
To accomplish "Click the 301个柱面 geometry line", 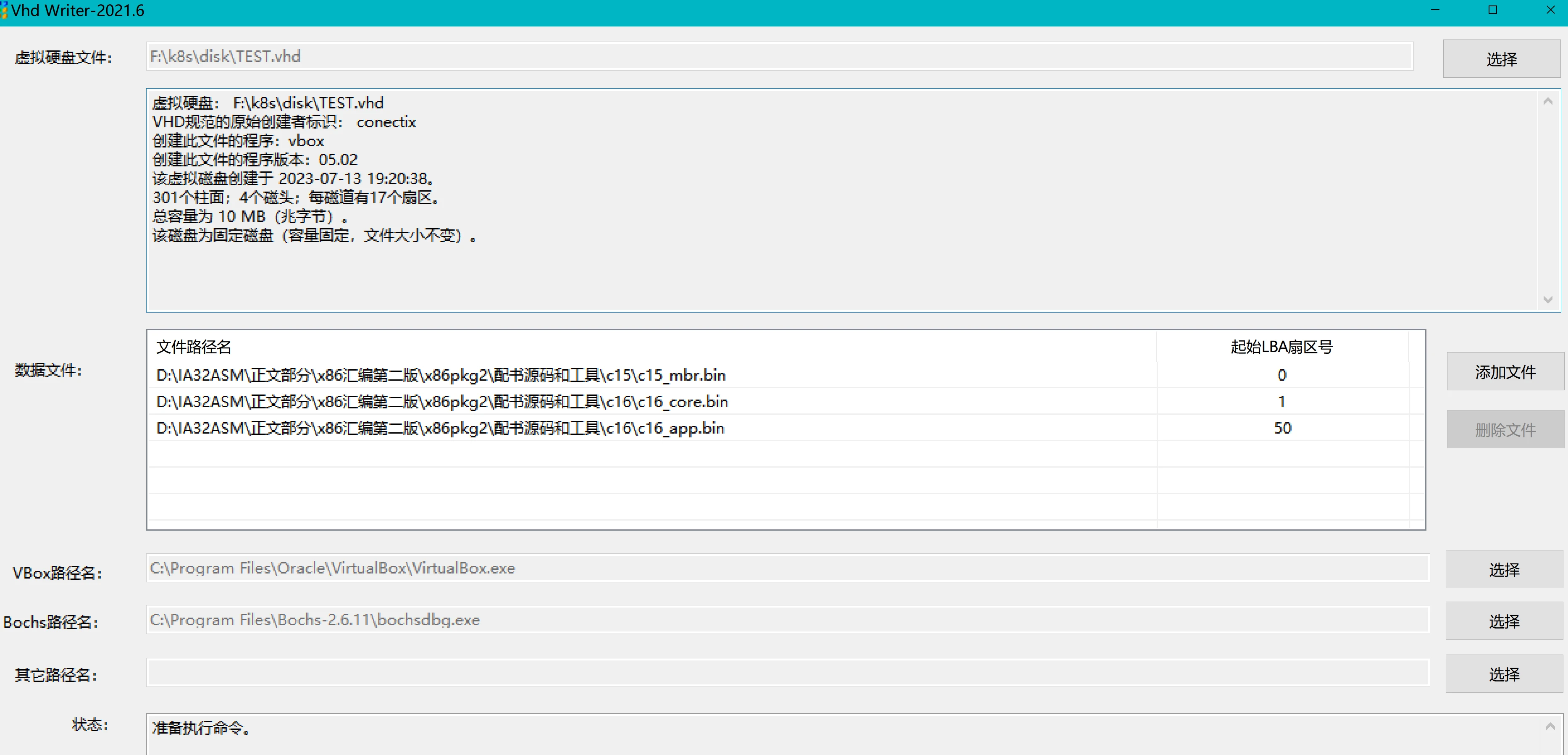I will (x=297, y=197).
